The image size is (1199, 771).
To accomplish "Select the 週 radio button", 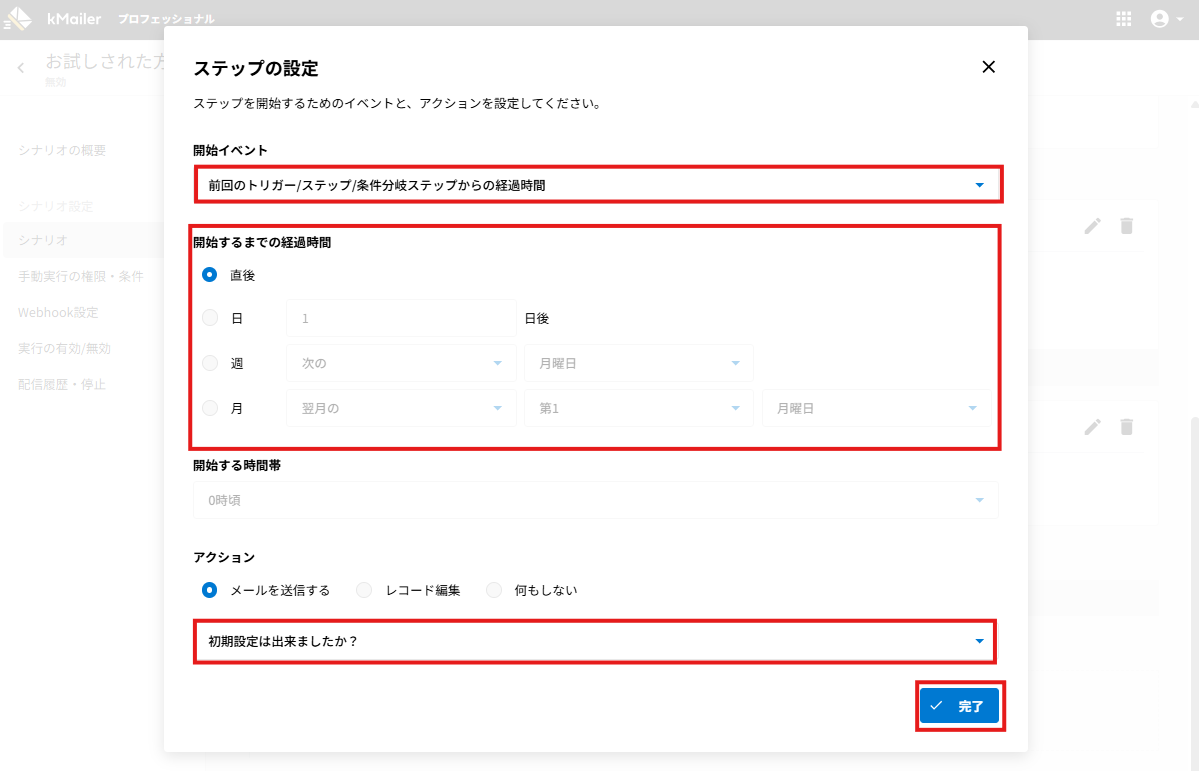I will (210, 363).
